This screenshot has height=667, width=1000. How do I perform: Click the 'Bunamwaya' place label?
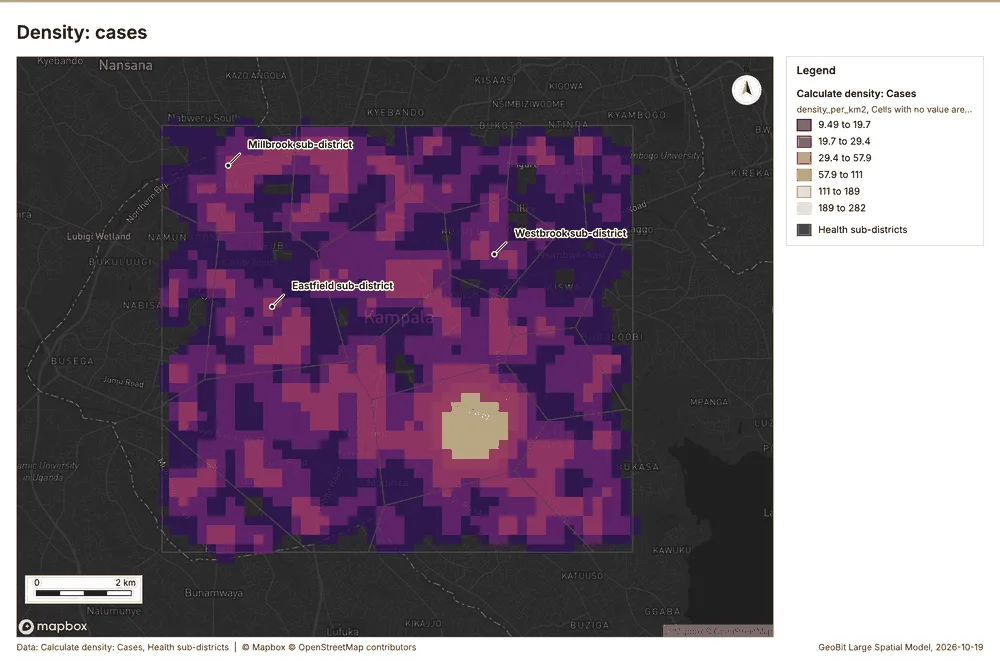coord(214,593)
